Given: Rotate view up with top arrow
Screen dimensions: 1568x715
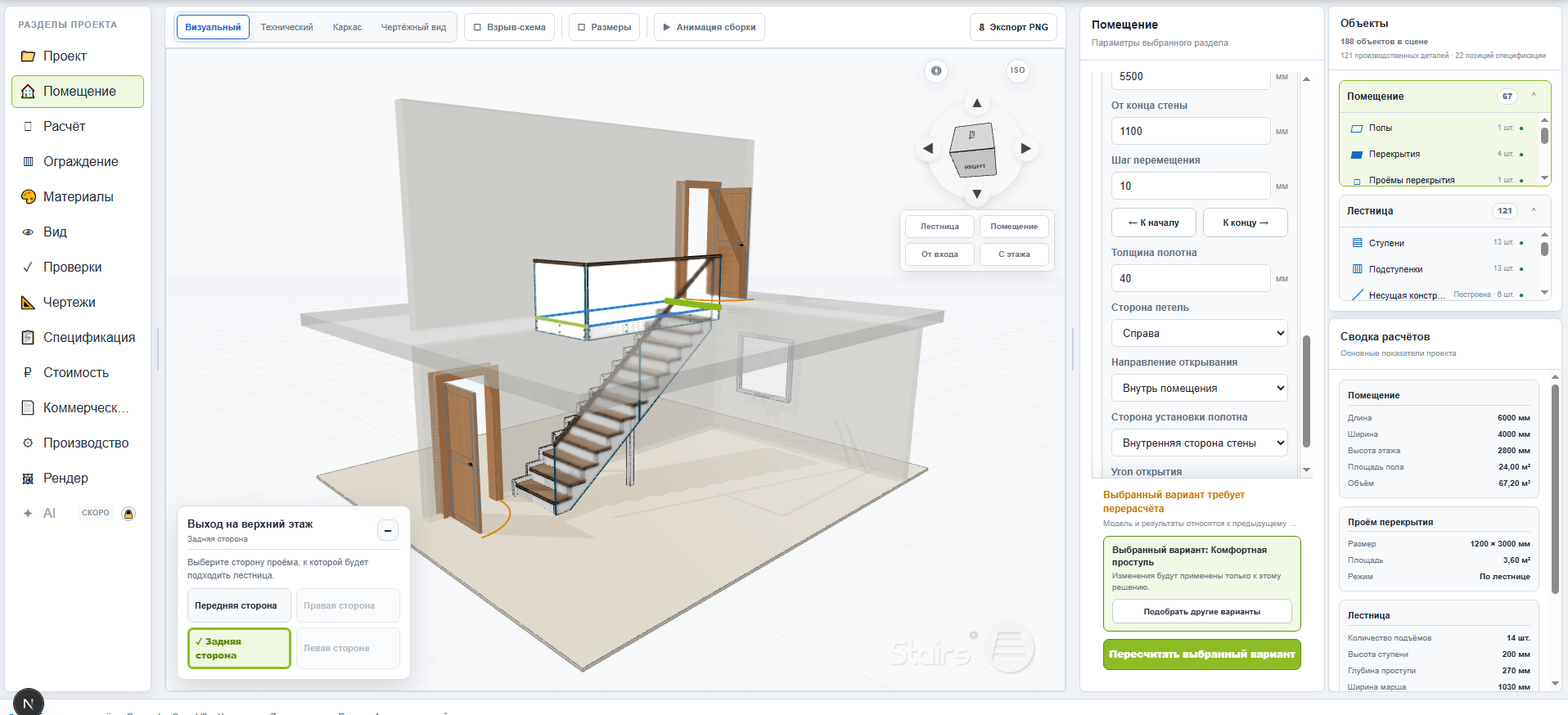Looking at the screenshot, I should pos(976,103).
